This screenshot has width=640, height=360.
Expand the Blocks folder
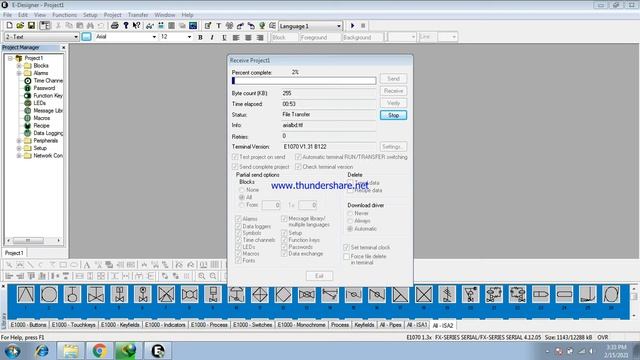(x=19, y=66)
